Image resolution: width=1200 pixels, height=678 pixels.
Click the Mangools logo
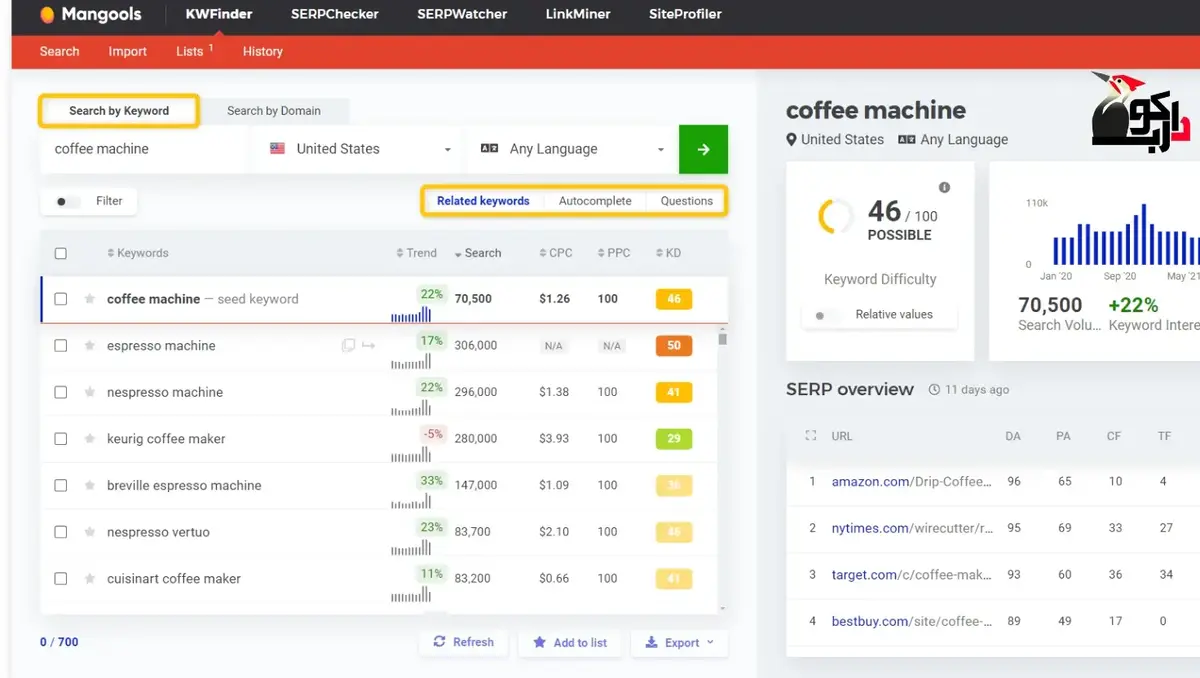coord(91,15)
